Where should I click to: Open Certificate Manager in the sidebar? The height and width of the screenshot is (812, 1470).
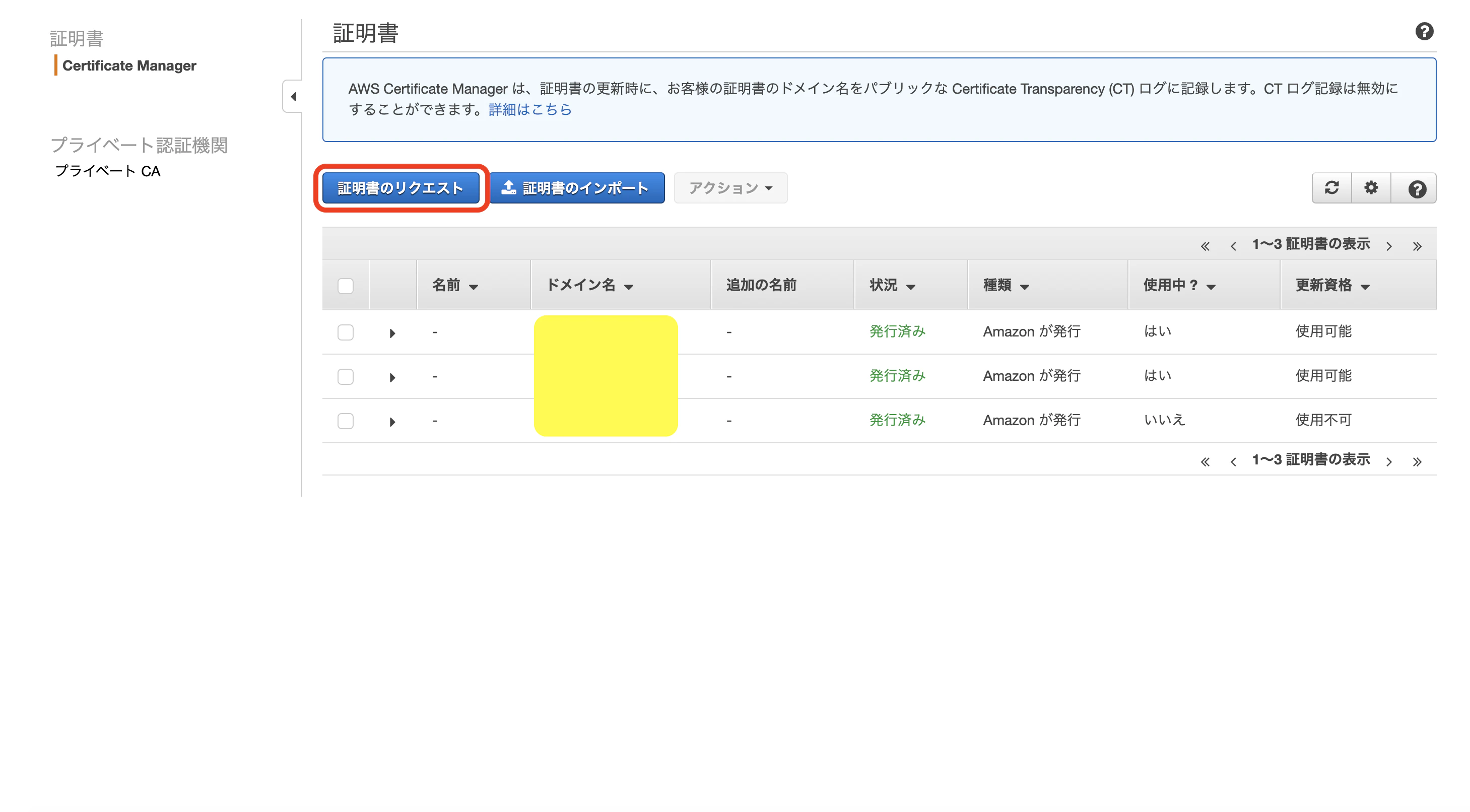click(x=129, y=65)
